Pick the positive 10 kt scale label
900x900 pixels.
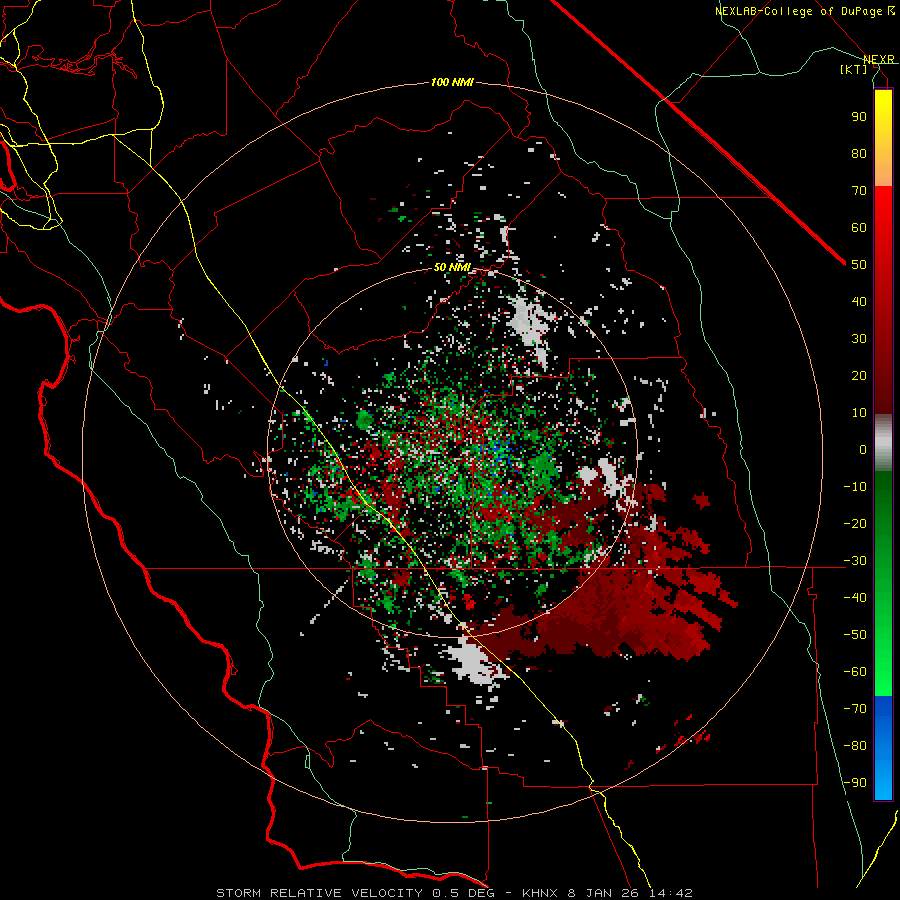pyautogui.click(x=859, y=413)
